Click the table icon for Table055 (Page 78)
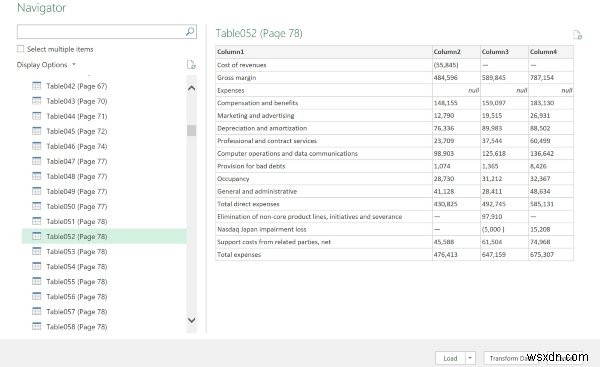This screenshot has width=600, height=367. [x=37, y=281]
